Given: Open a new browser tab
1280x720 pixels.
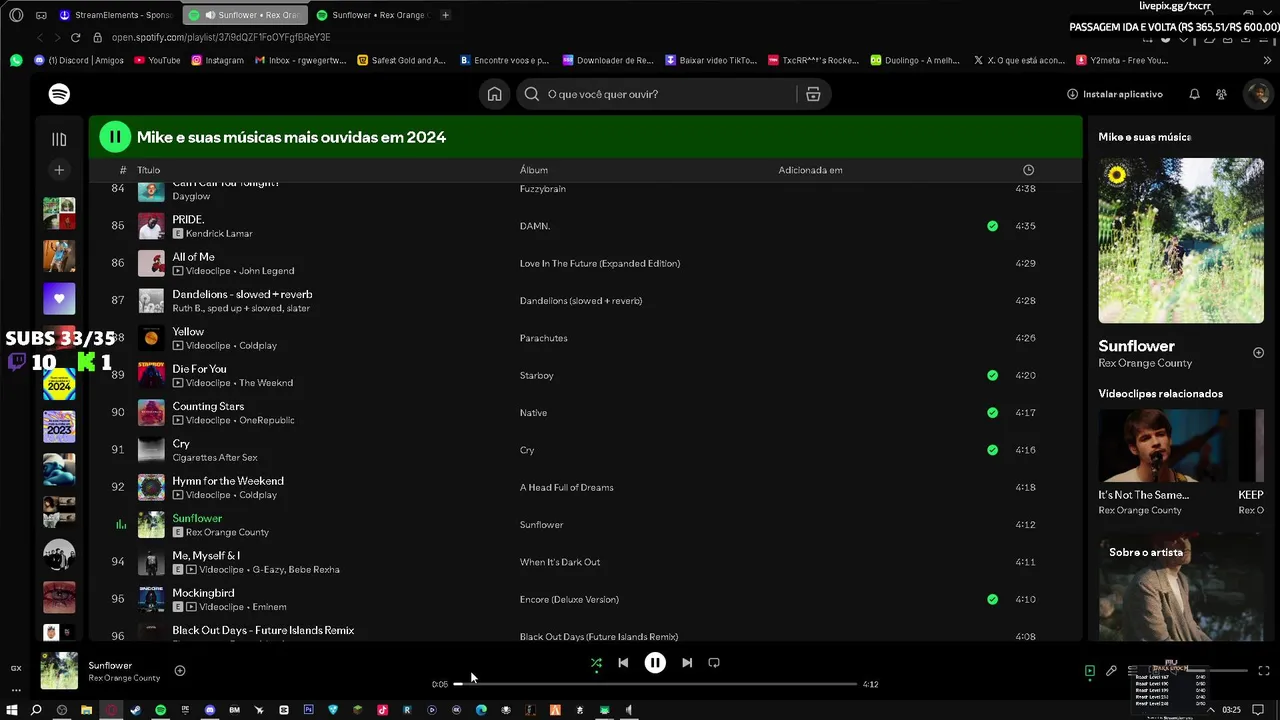Looking at the screenshot, I should (445, 15).
